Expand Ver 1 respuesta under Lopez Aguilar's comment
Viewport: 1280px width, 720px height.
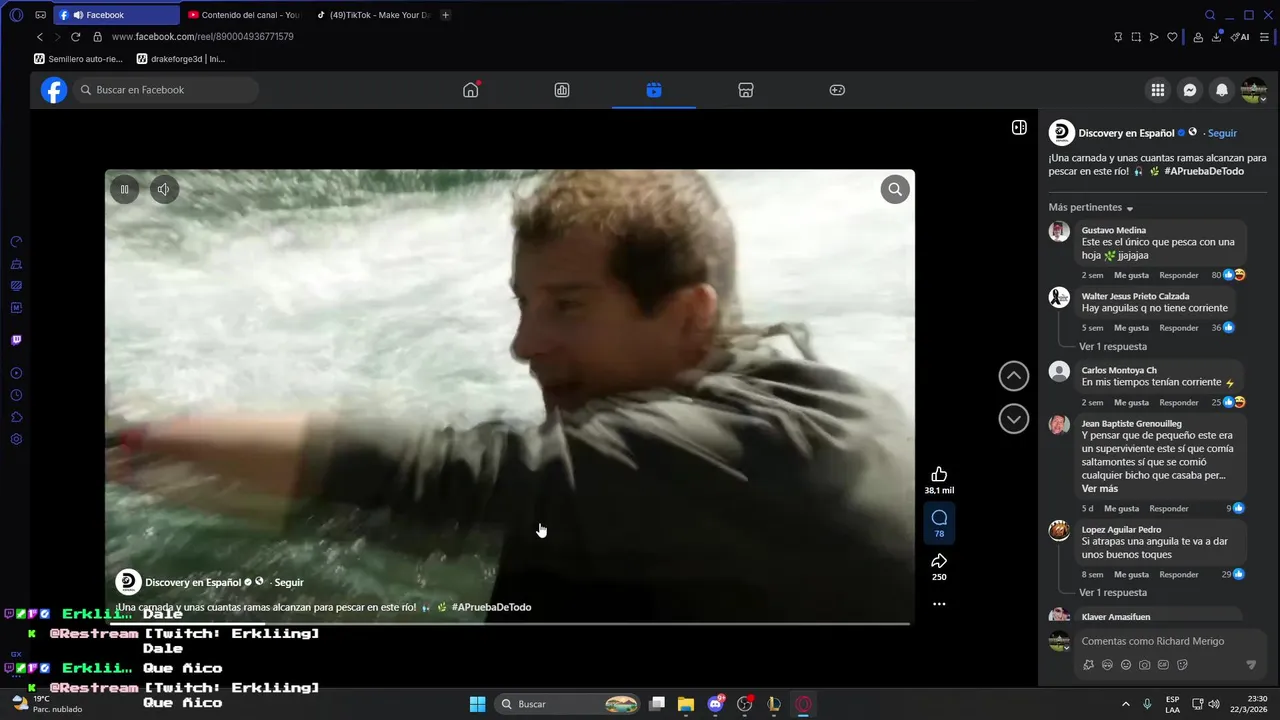[1113, 593]
